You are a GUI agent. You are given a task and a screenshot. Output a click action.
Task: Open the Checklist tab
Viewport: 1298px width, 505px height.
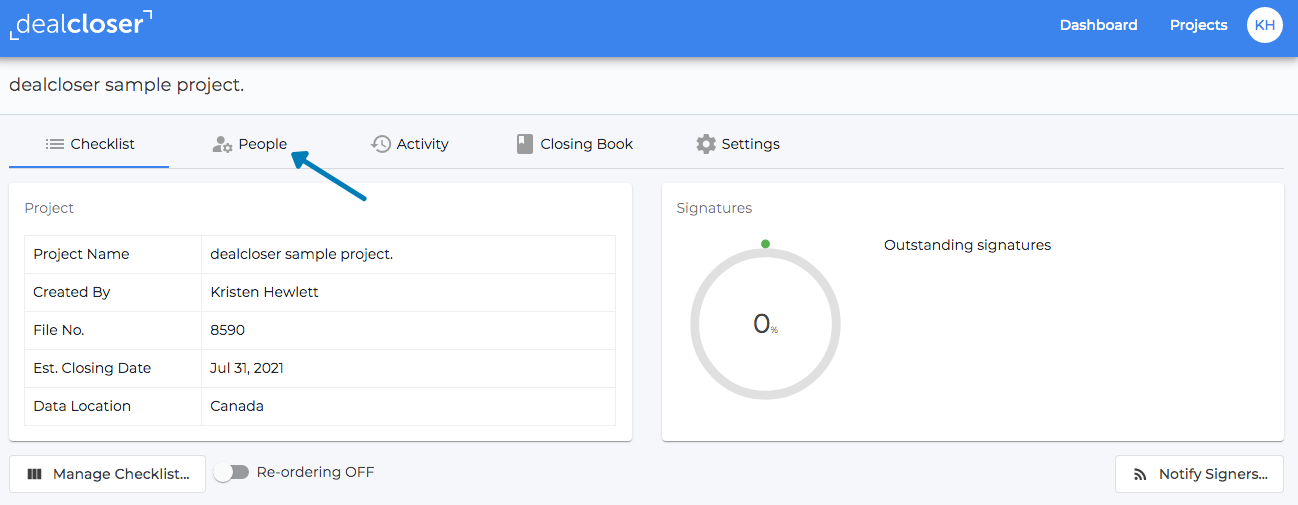[x=89, y=144]
